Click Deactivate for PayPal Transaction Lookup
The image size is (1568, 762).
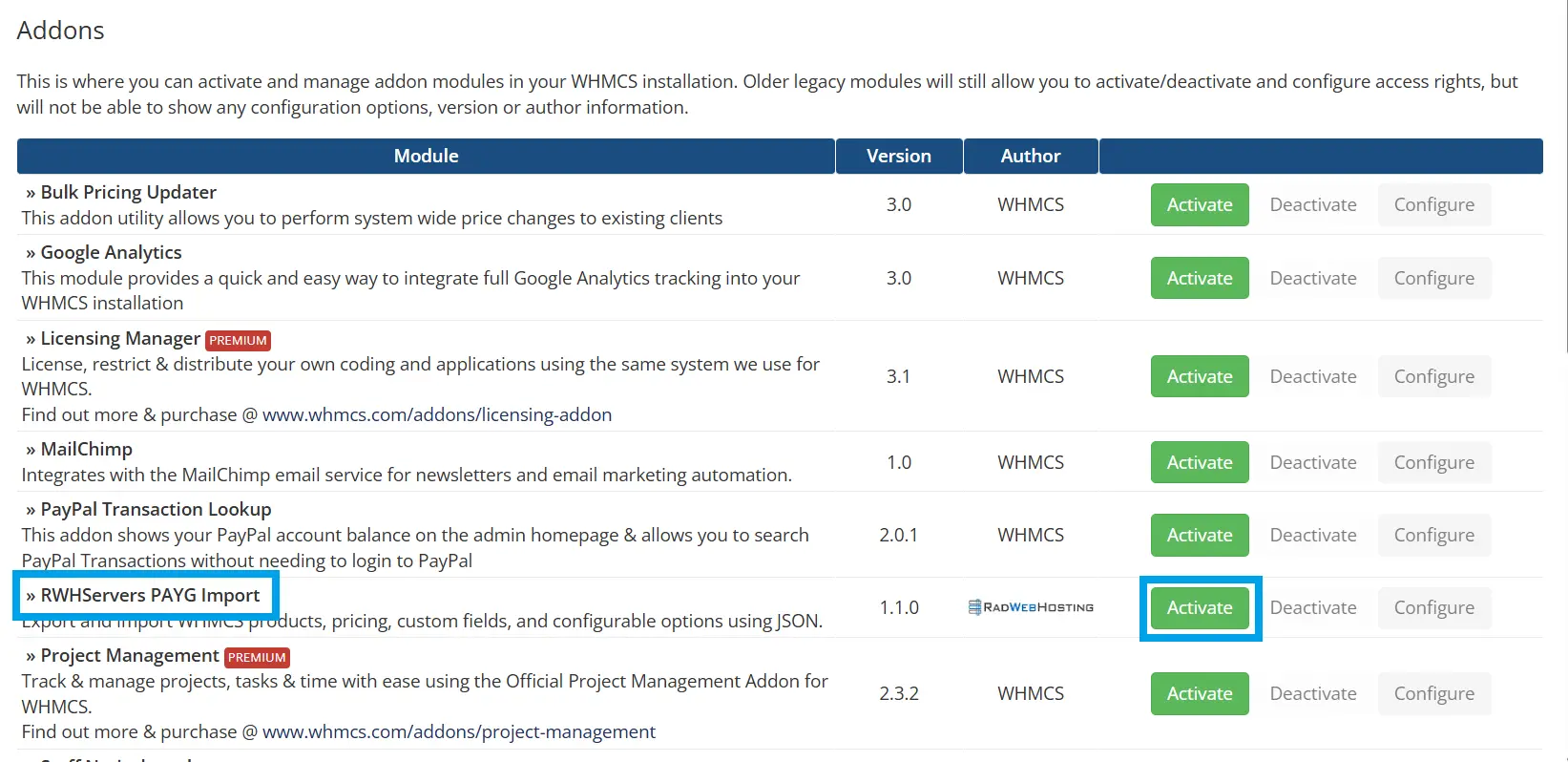click(1313, 535)
